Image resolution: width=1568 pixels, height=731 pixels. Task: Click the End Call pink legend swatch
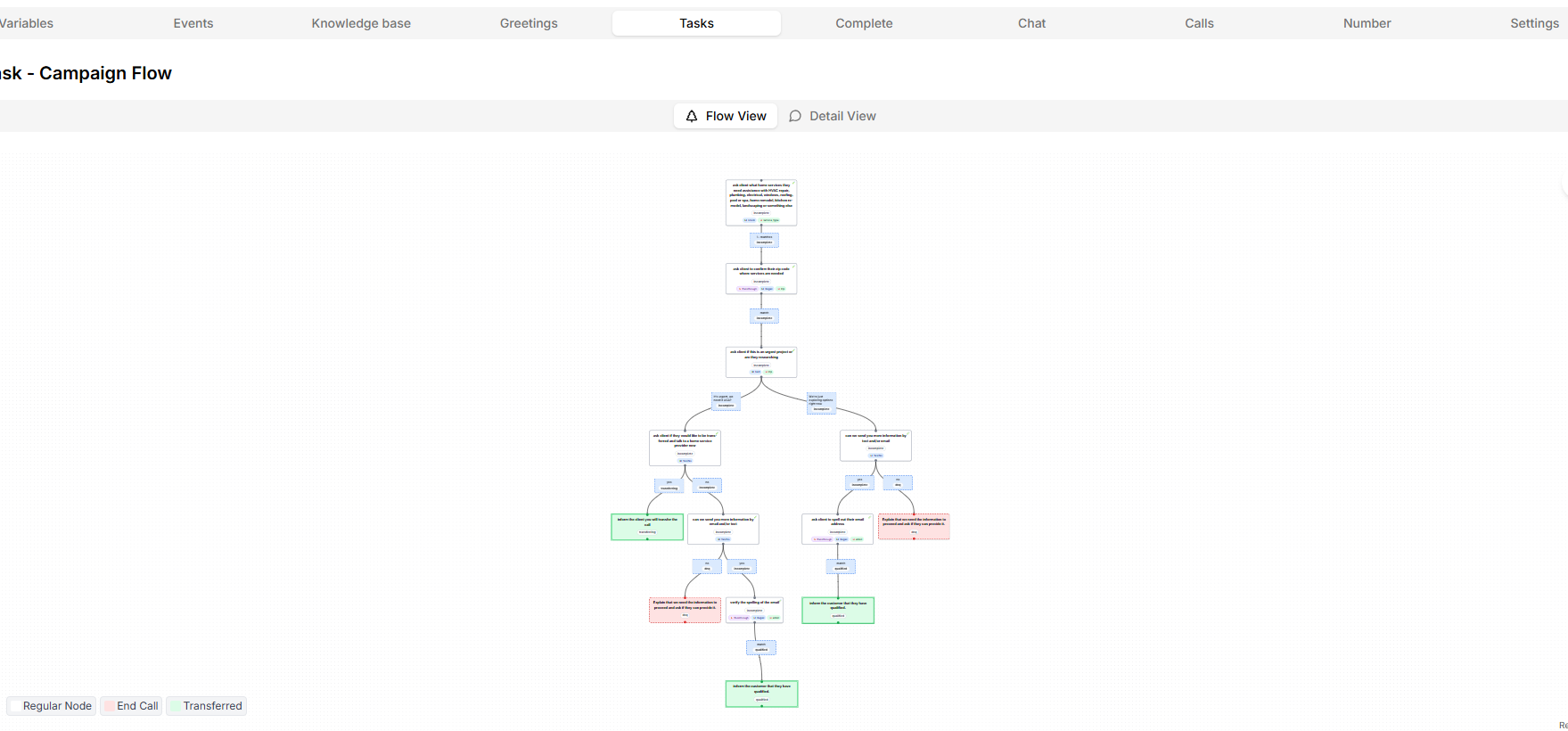click(x=110, y=706)
